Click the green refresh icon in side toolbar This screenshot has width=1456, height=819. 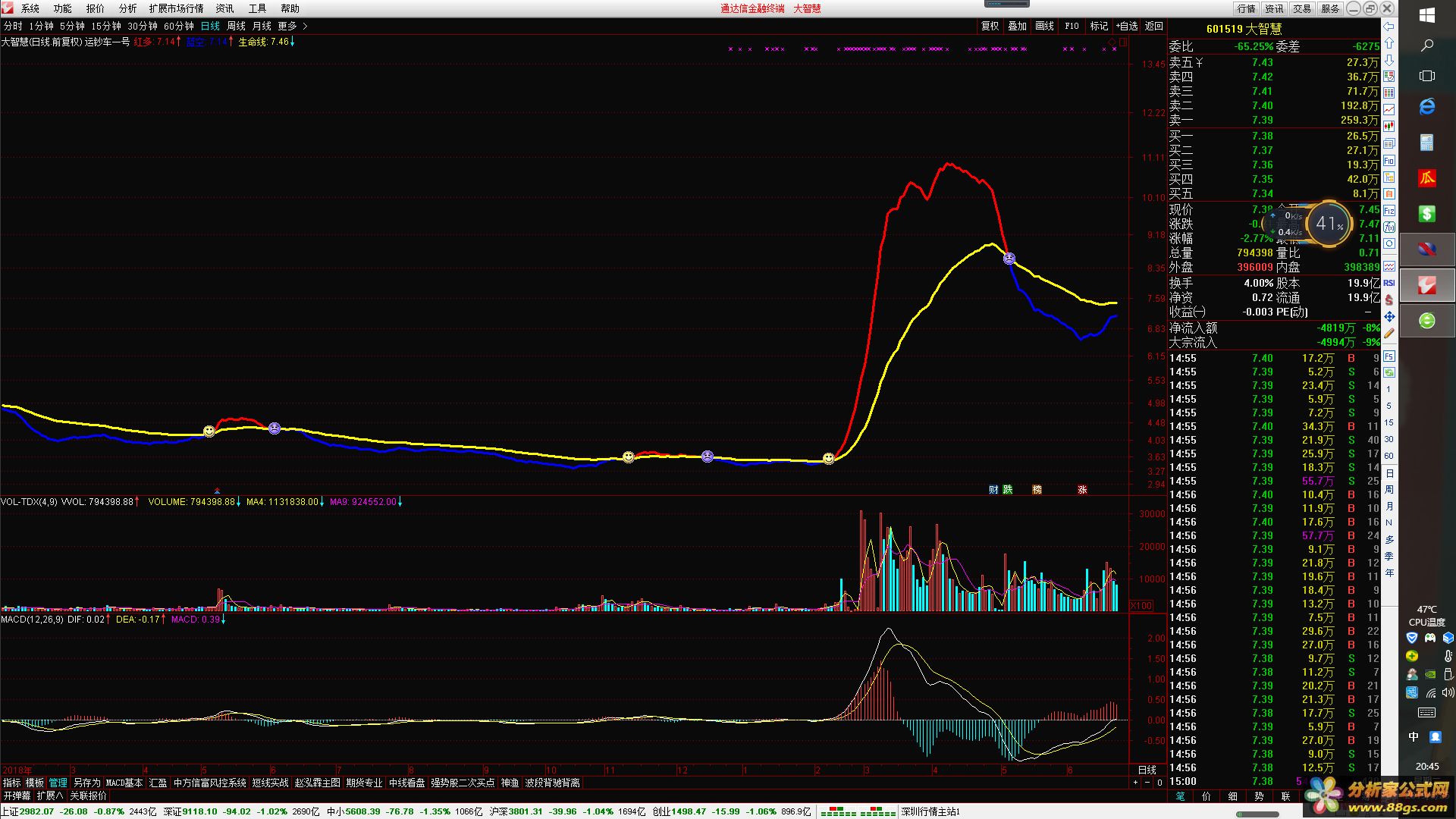pos(1389,372)
